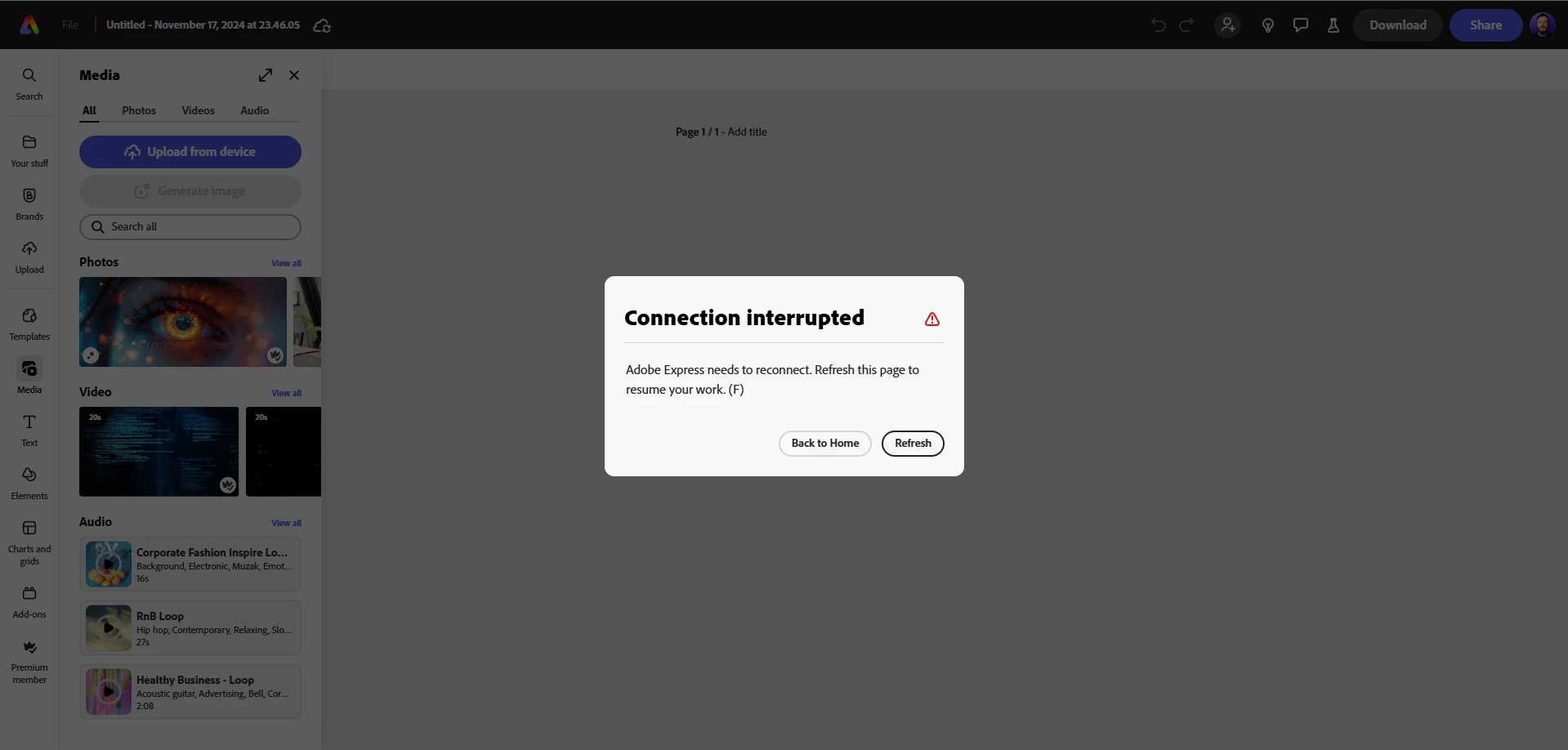The width and height of the screenshot is (1568, 750).
Task: Click Upload from device button
Action: tap(190, 152)
